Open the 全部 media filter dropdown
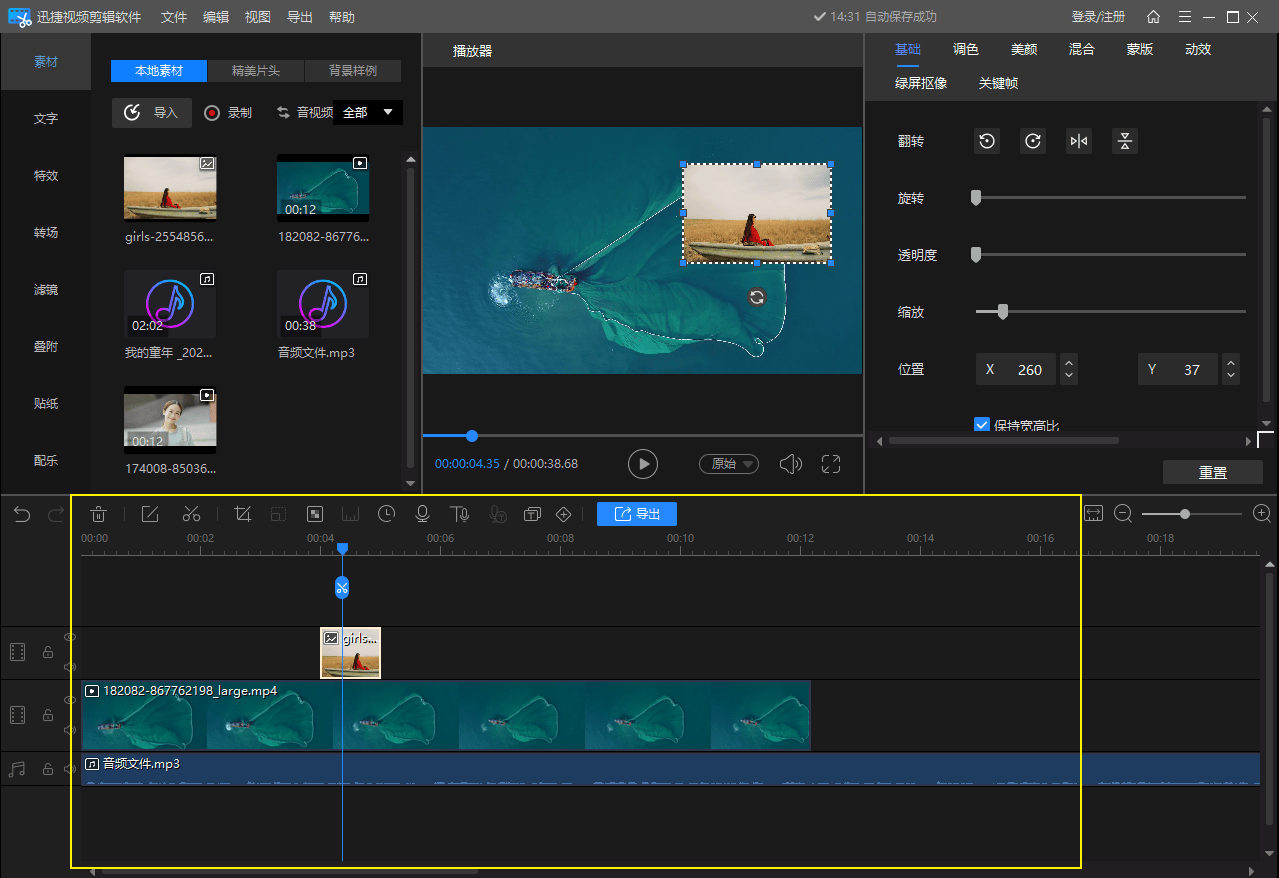 pyautogui.click(x=367, y=112)
